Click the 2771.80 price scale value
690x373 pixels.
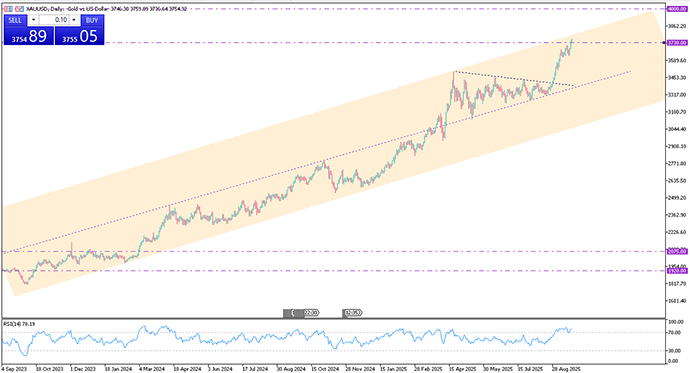coord(677,163)
